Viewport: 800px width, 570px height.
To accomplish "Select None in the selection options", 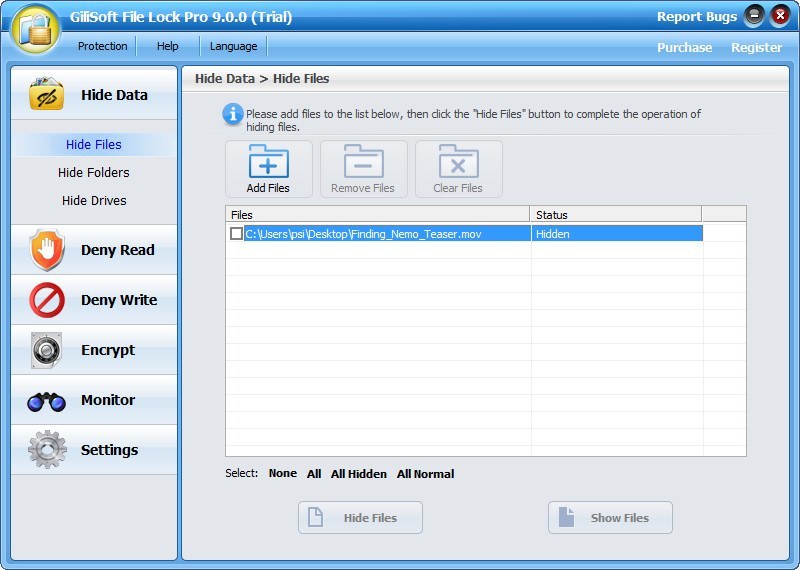I will click(283, 474).
